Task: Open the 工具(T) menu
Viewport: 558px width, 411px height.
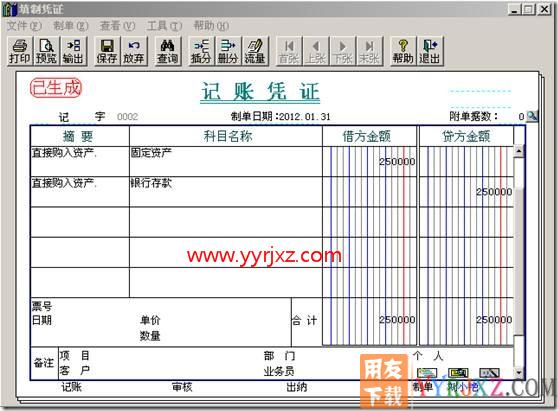Action: pyautogui.click(x=164, y=26)
